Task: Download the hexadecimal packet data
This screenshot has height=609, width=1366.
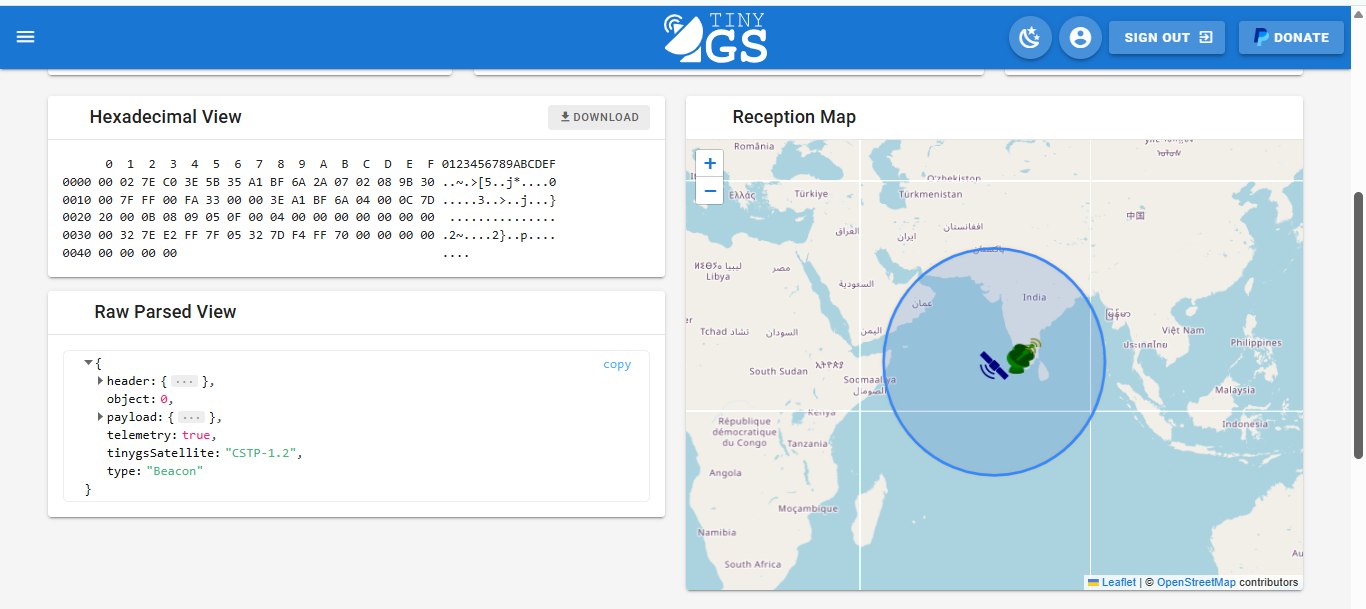Action: pos(599,117)
